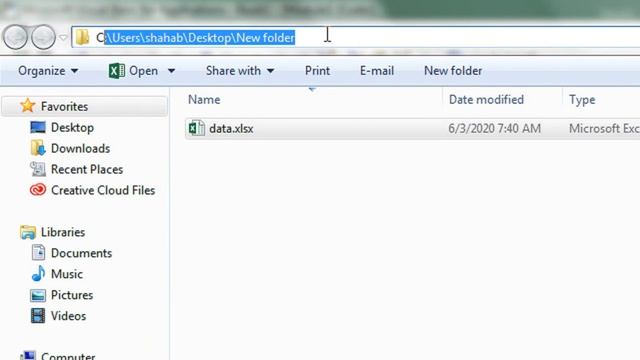Open Creative Cloud Files
Screen dimensions: 640x360
[x=103, y=190]
